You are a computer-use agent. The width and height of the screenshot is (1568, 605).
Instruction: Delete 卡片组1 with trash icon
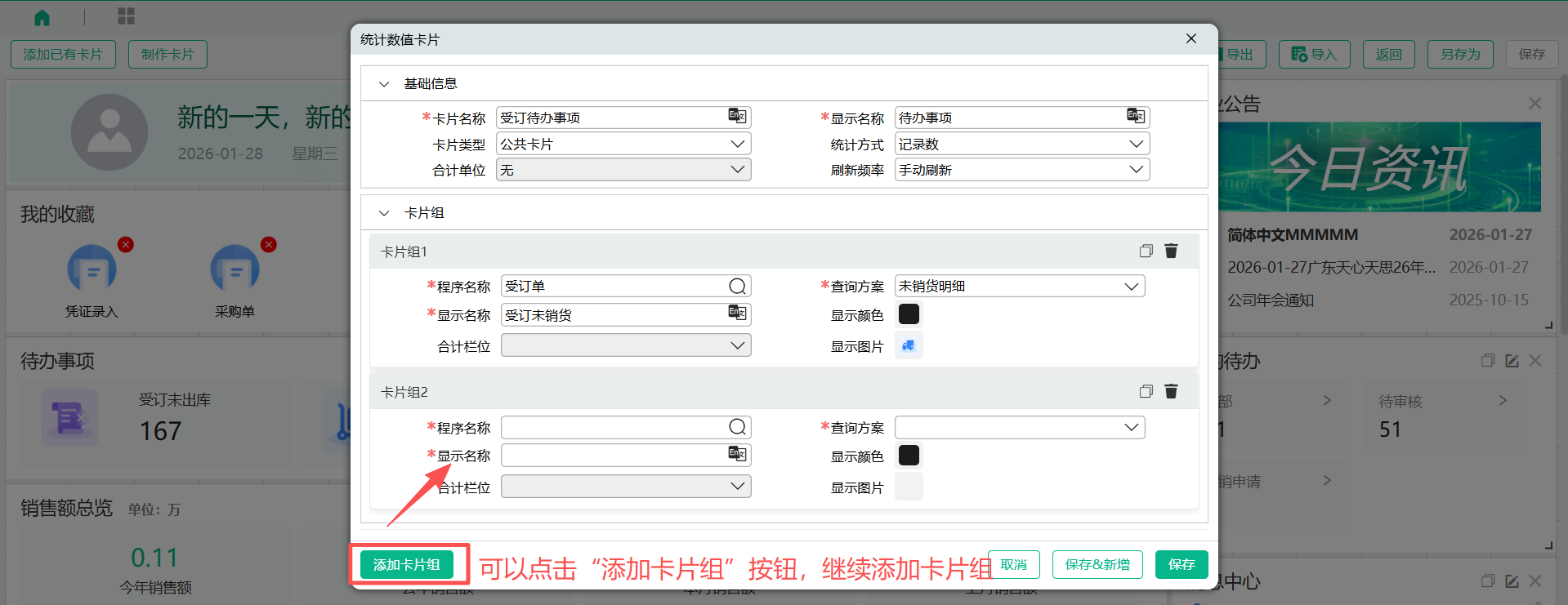click(x=1171, y=251)
